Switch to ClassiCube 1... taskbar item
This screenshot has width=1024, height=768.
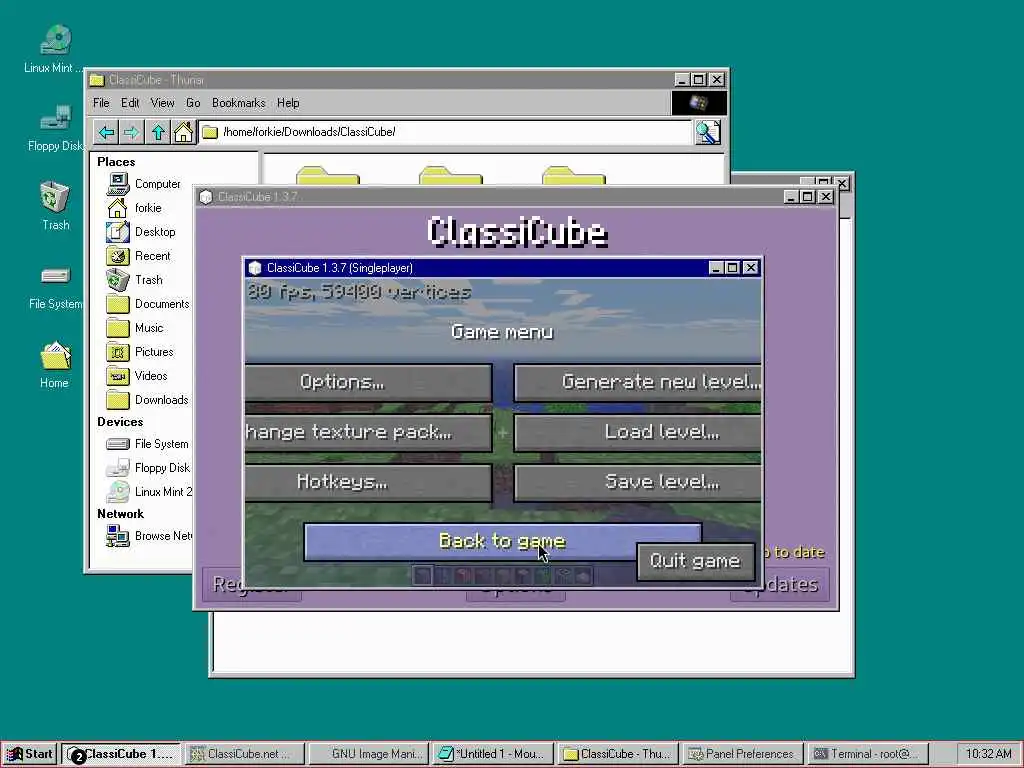[121, 754]
